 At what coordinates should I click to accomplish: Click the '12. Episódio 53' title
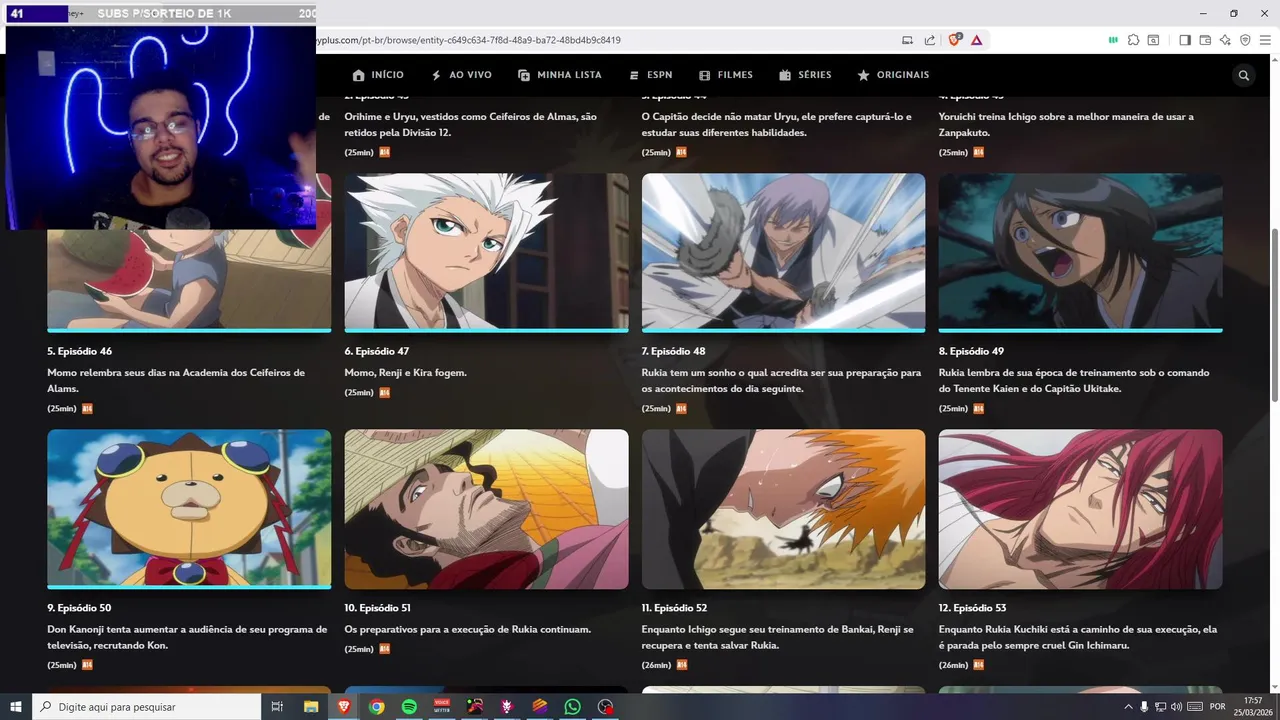pyautogui.click(x=972, y=608)
